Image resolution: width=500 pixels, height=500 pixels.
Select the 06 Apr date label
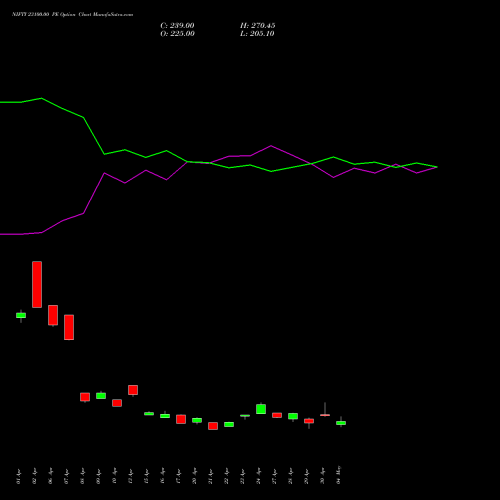click(x=50, y=477)
